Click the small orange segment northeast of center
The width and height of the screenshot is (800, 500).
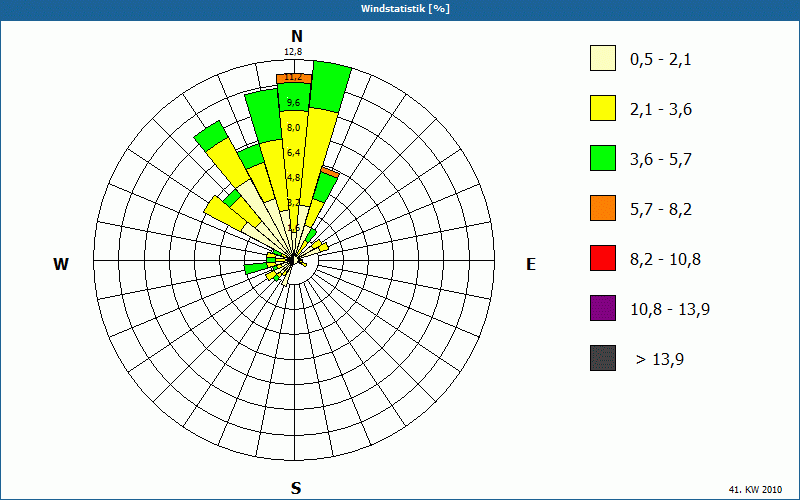pyautogui.click(x=330, y=172)
